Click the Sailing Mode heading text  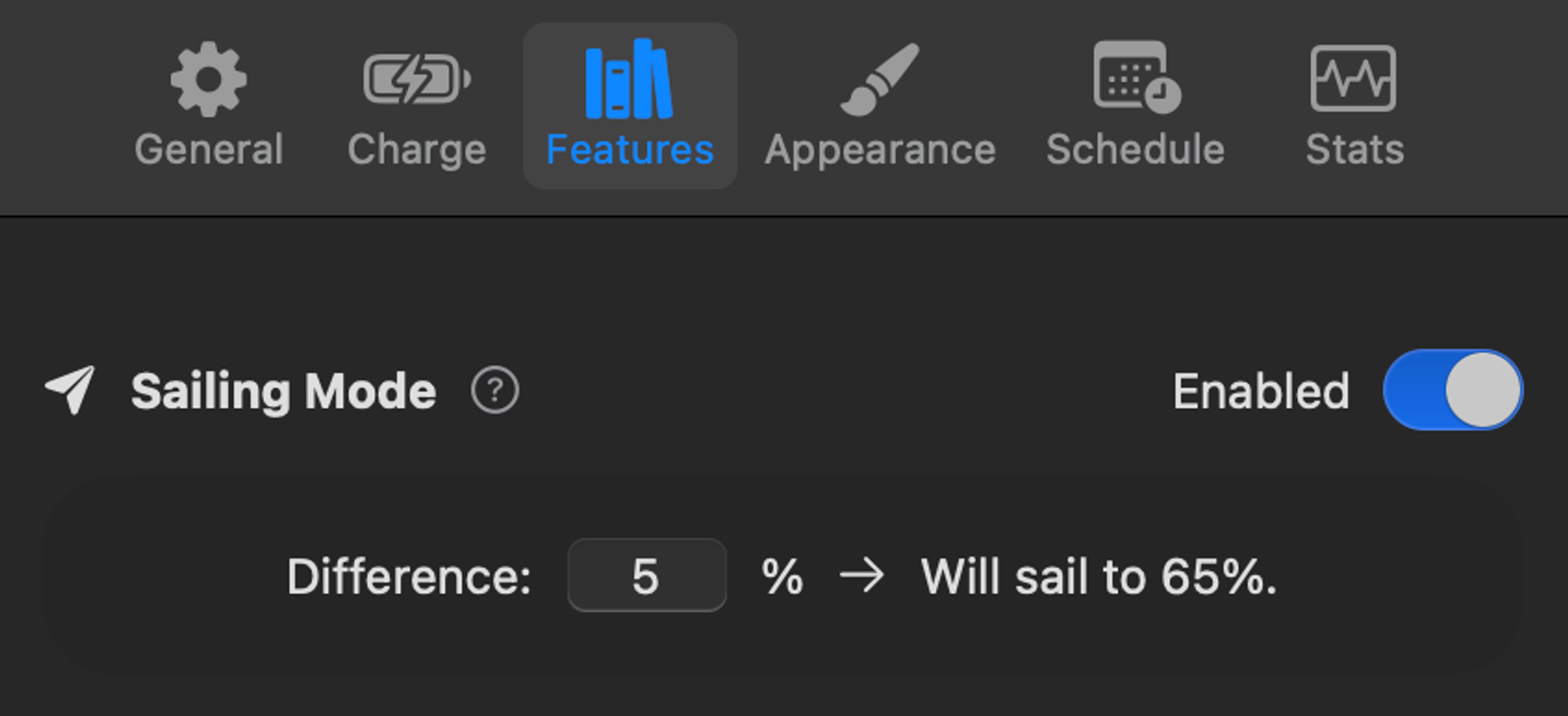point(283,391)
